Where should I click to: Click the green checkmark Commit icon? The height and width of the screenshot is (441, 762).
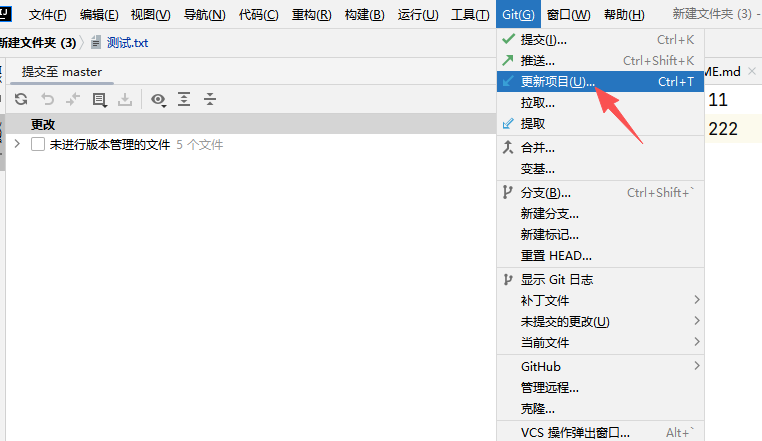[x=508, y=39]
